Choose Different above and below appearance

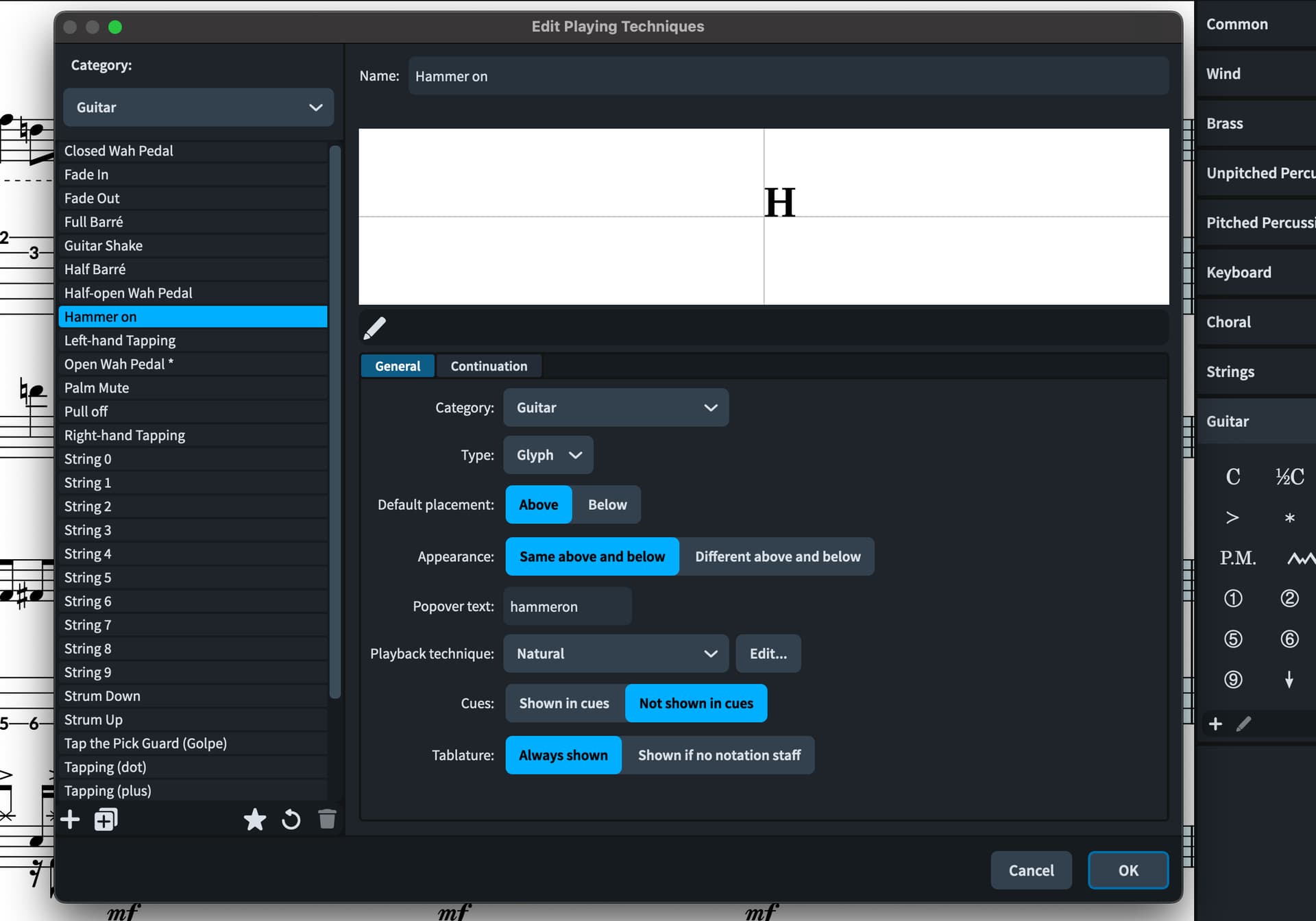(777, 556)
